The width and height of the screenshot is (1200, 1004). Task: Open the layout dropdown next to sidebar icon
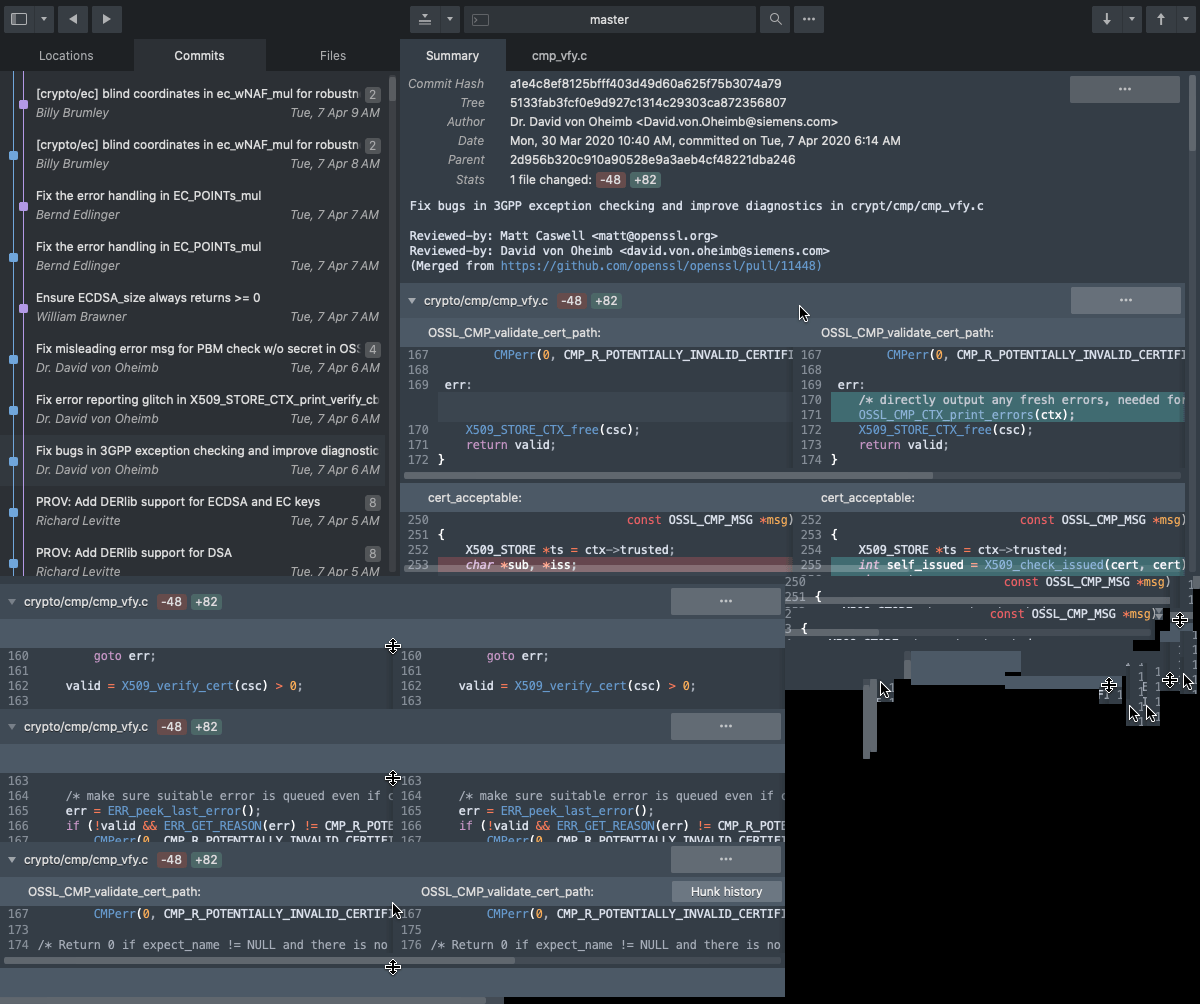44,19
